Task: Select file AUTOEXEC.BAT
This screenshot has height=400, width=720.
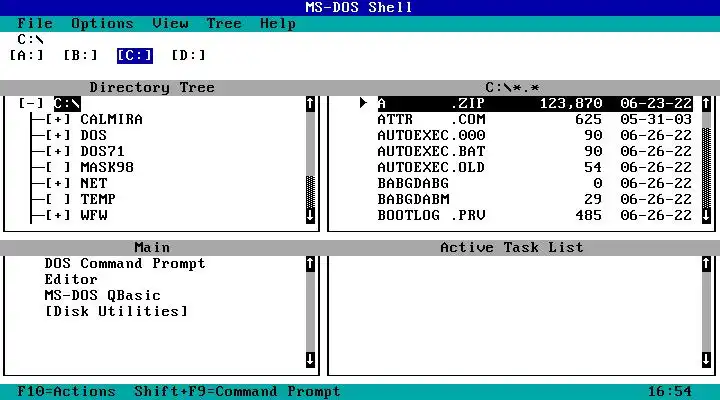Action: pos(535,152)
